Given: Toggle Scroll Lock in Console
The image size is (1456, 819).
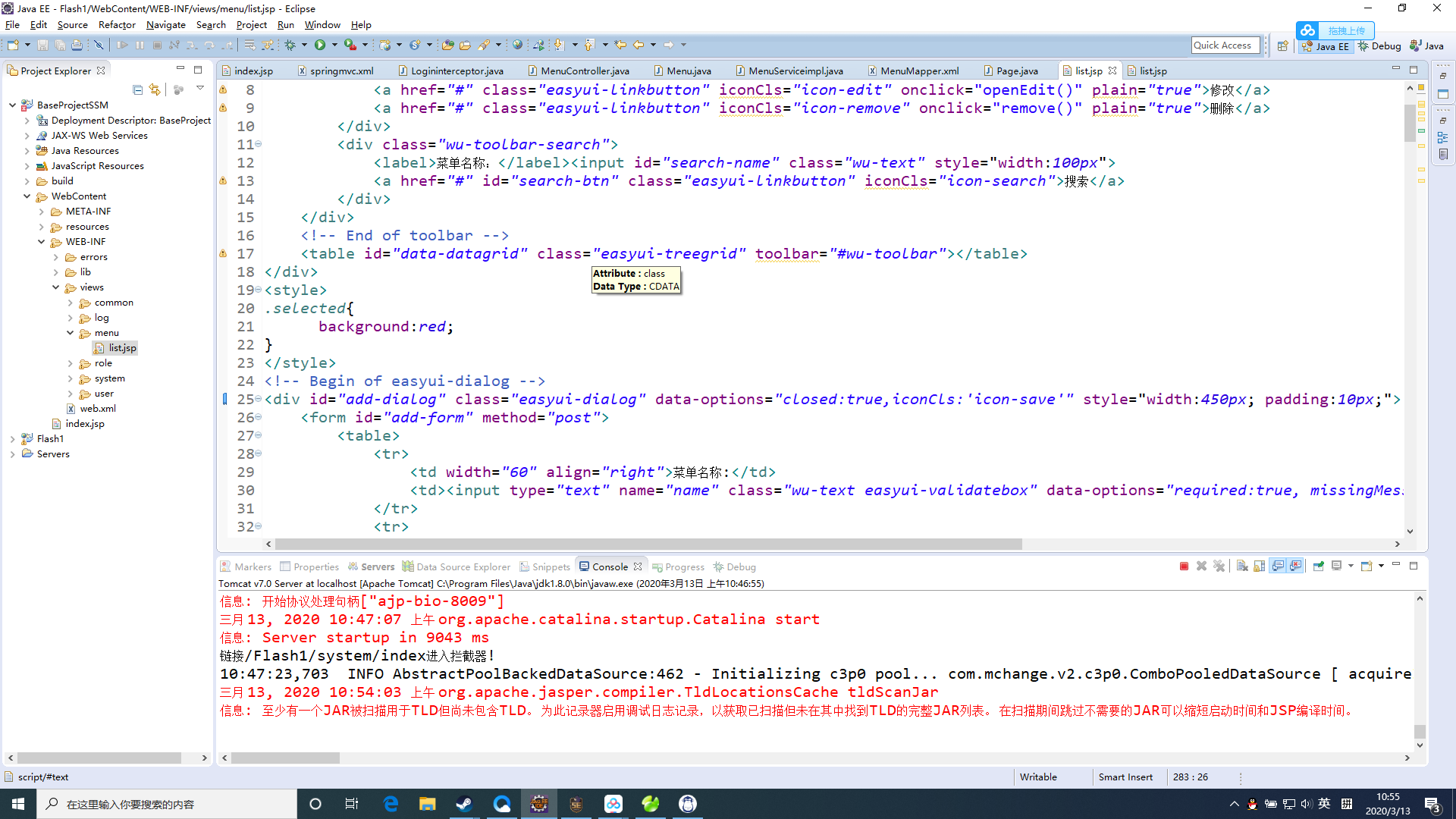Looking at the screenshot, I should point(1259,566).
